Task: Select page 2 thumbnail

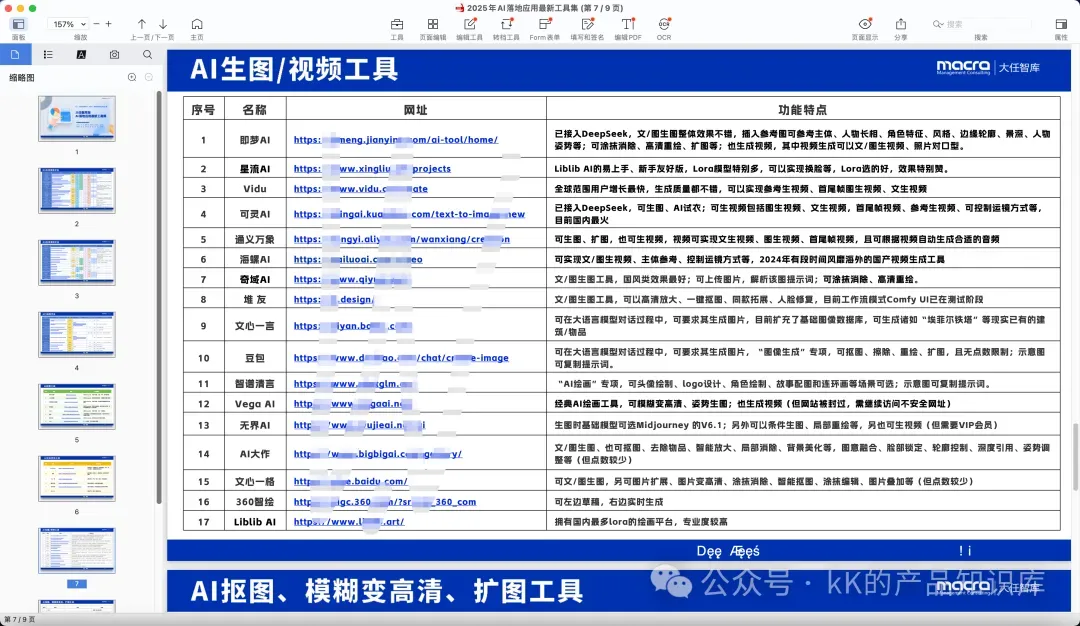Action: [x=77, y=190]
